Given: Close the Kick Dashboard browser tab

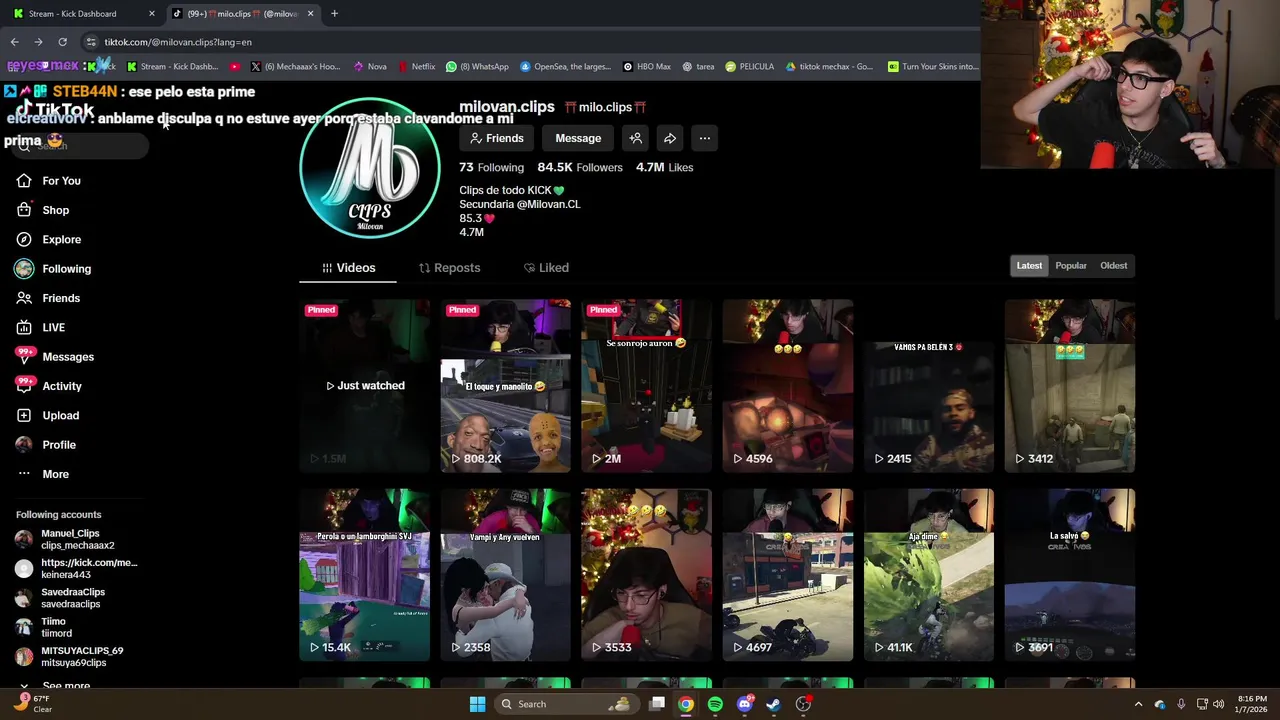Looking at the screenshot, I should tap(152, 14).
